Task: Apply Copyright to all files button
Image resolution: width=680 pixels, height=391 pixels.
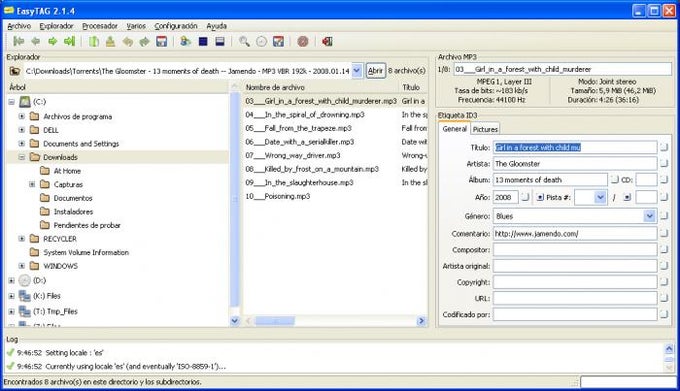Action: tap(664, 282)
